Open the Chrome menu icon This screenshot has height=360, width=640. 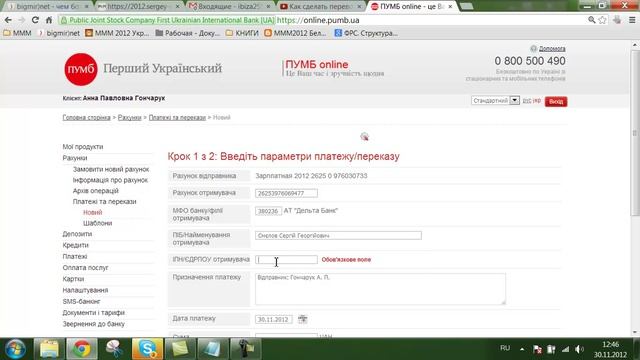632,20
